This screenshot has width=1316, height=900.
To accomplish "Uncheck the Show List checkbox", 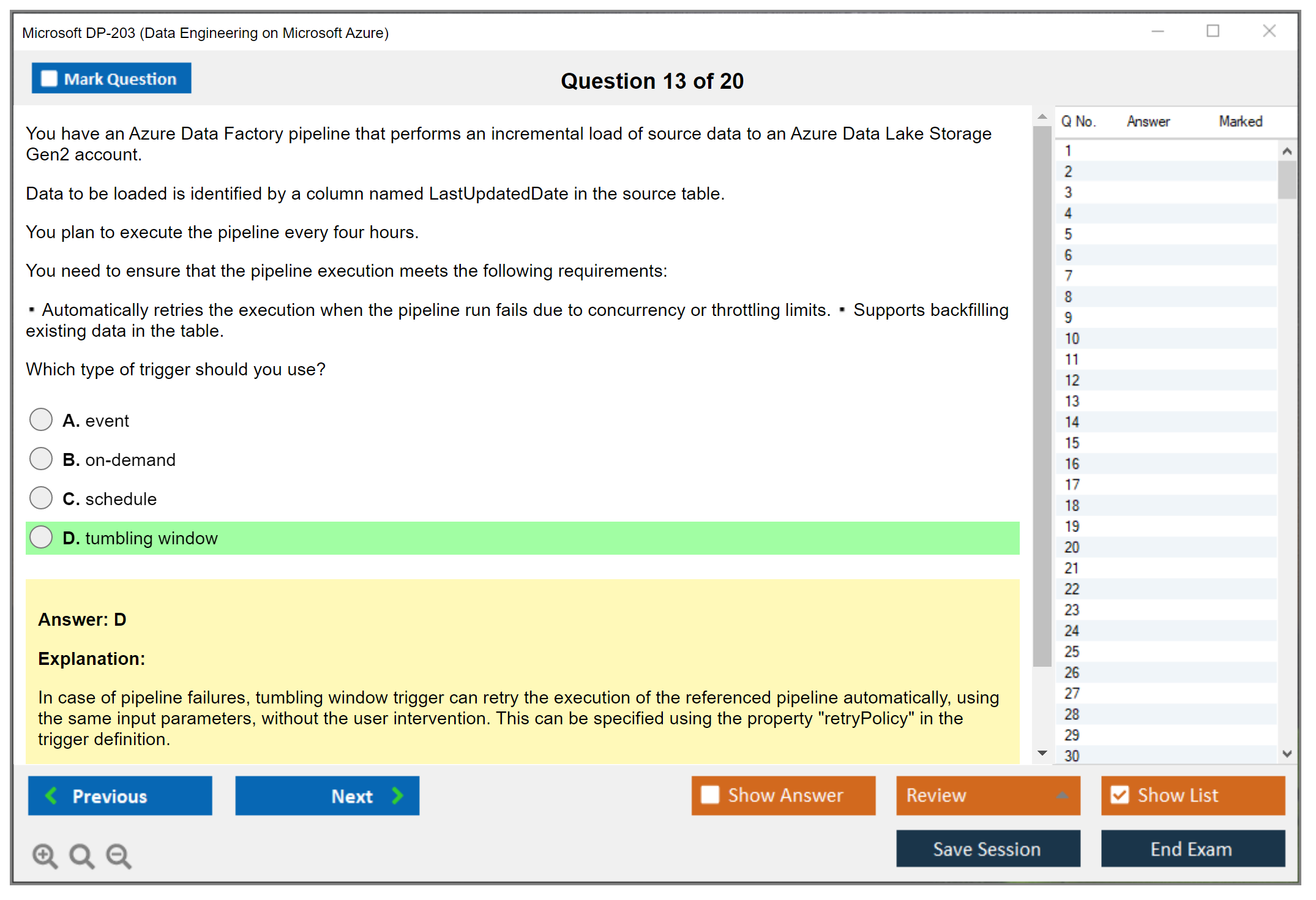I will [x=1120, y=795].
